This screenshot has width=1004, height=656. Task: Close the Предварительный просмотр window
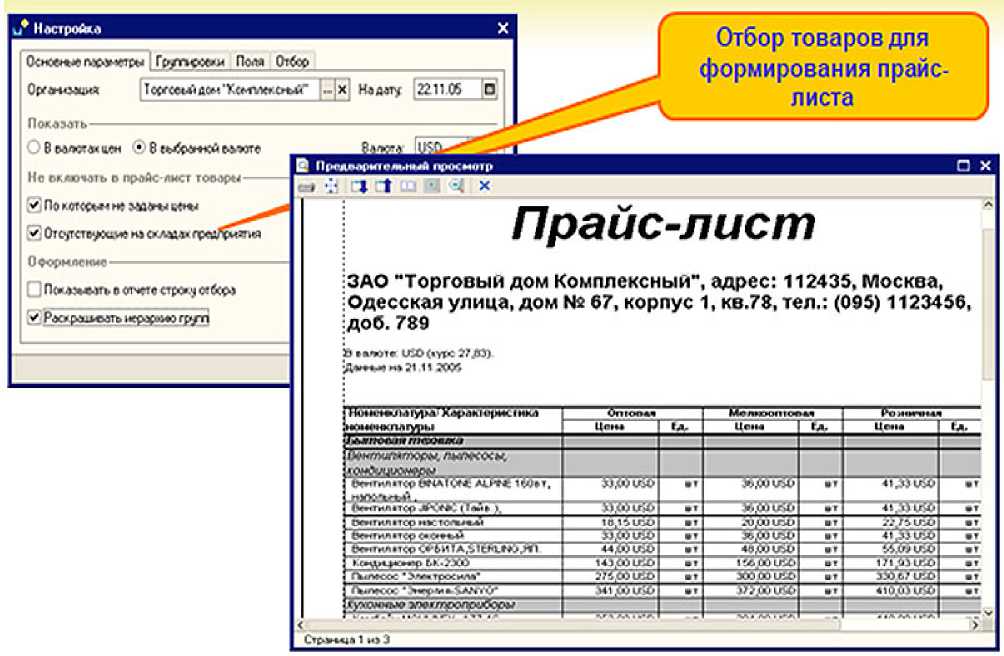tap(985, 166)
